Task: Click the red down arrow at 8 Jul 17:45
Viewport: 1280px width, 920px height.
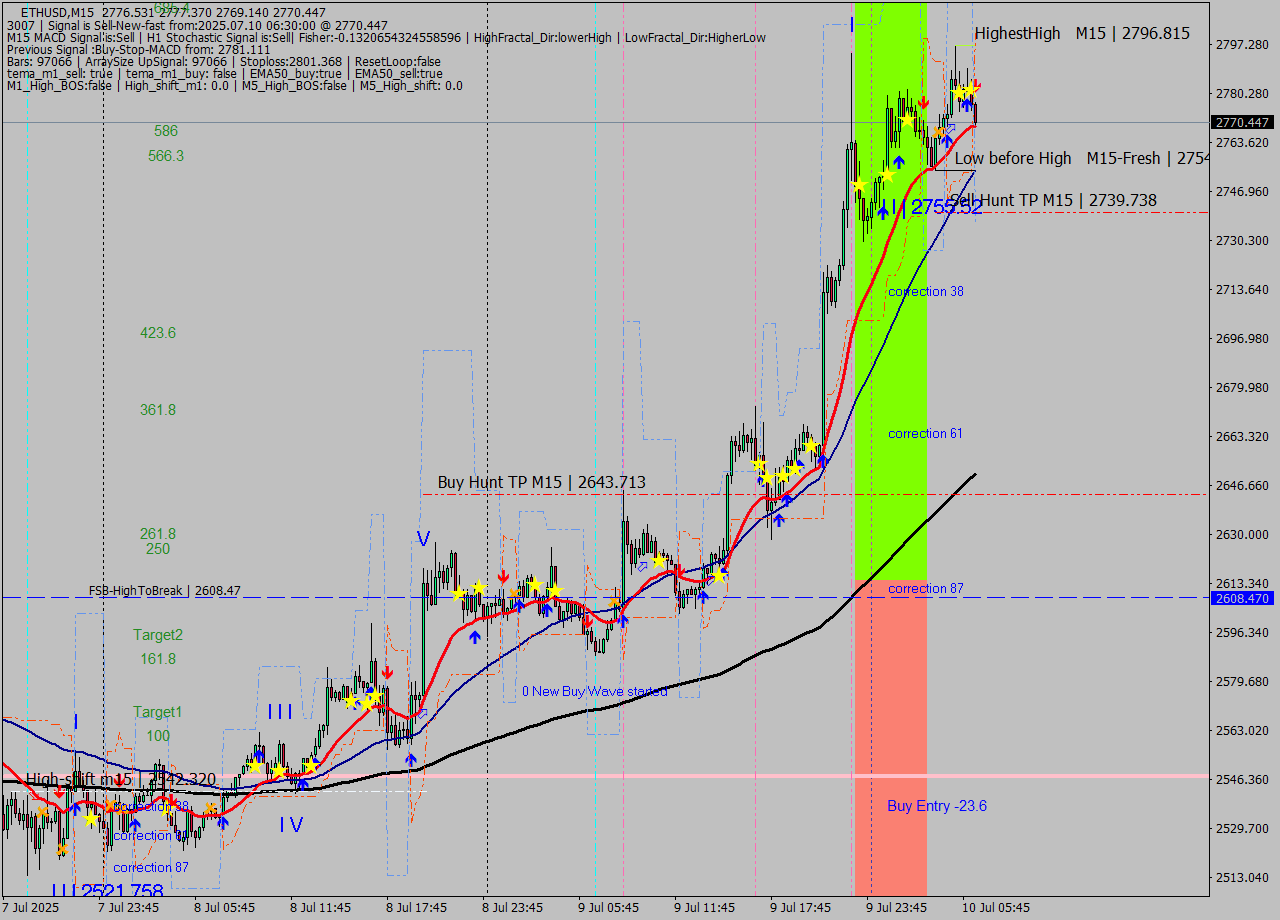Action: [x=388, y=670]
